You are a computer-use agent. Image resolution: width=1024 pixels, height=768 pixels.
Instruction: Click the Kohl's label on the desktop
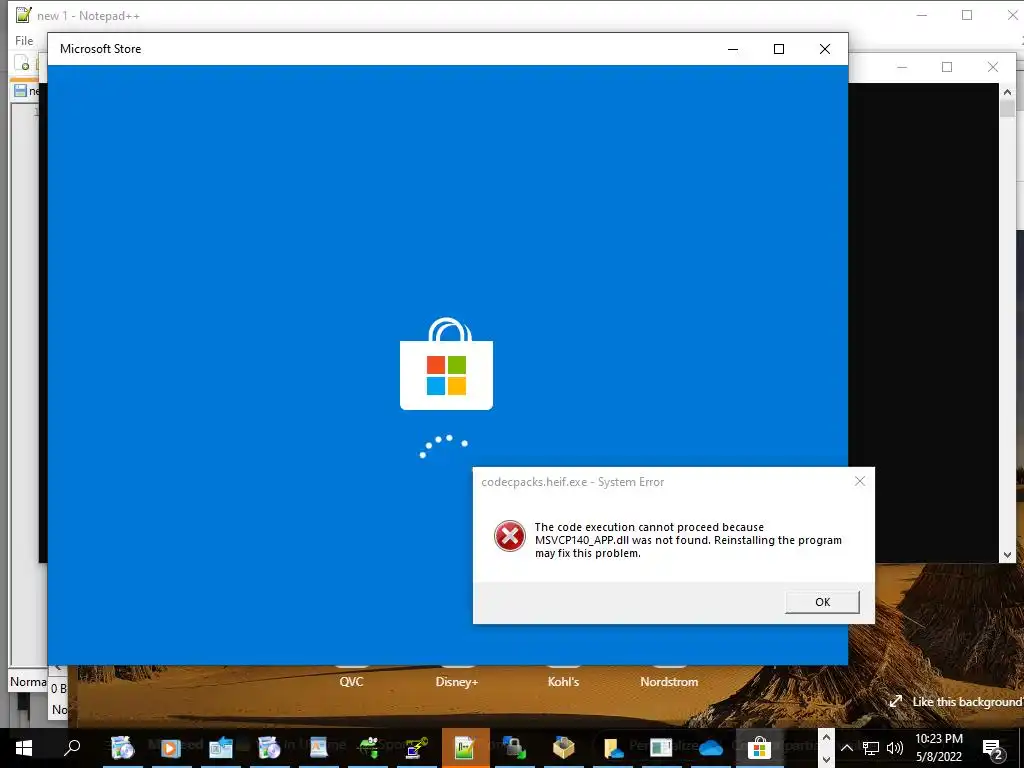(563, 682)
